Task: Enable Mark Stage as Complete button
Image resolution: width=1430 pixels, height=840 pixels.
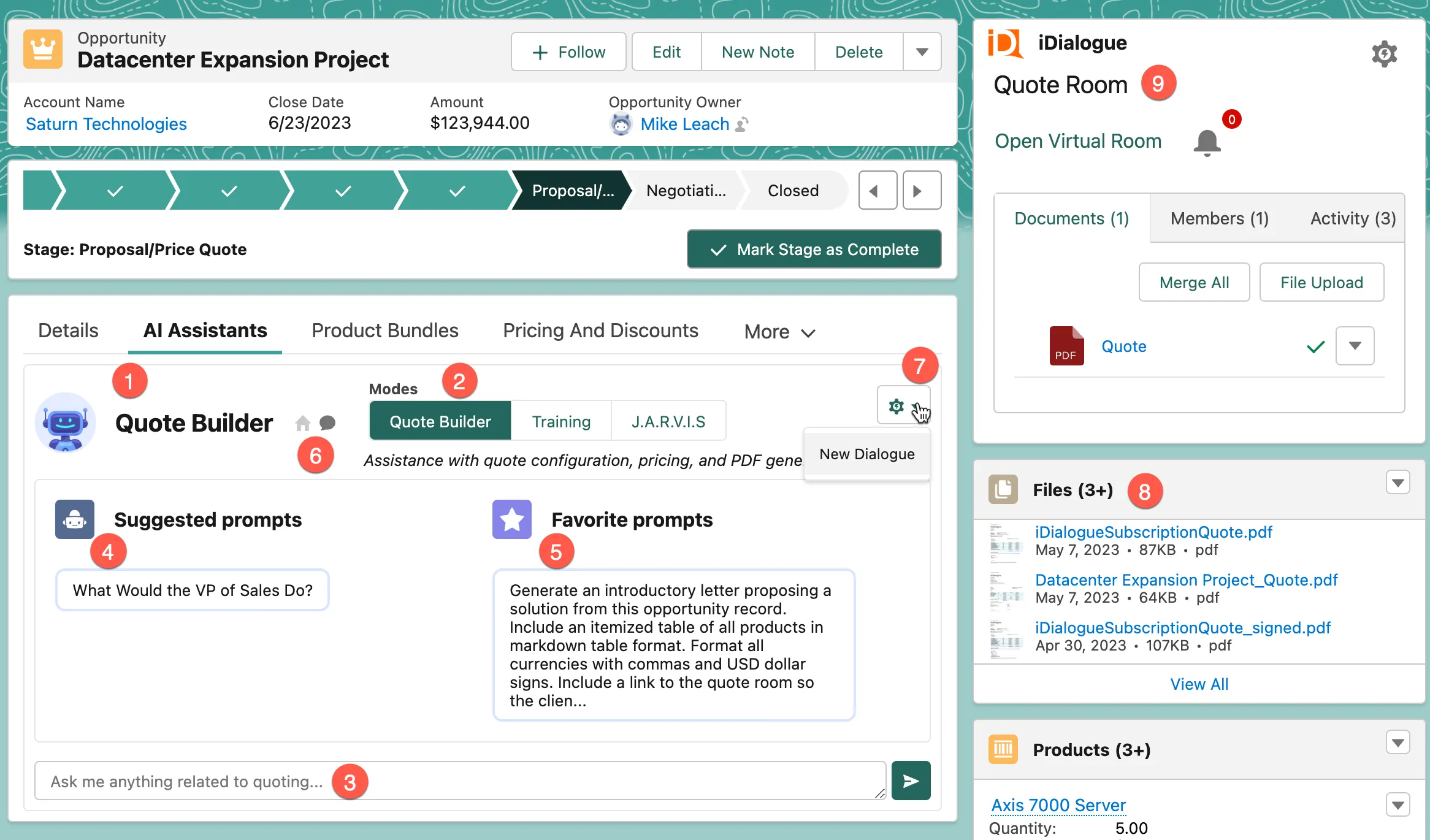Action: pos(814,250)
